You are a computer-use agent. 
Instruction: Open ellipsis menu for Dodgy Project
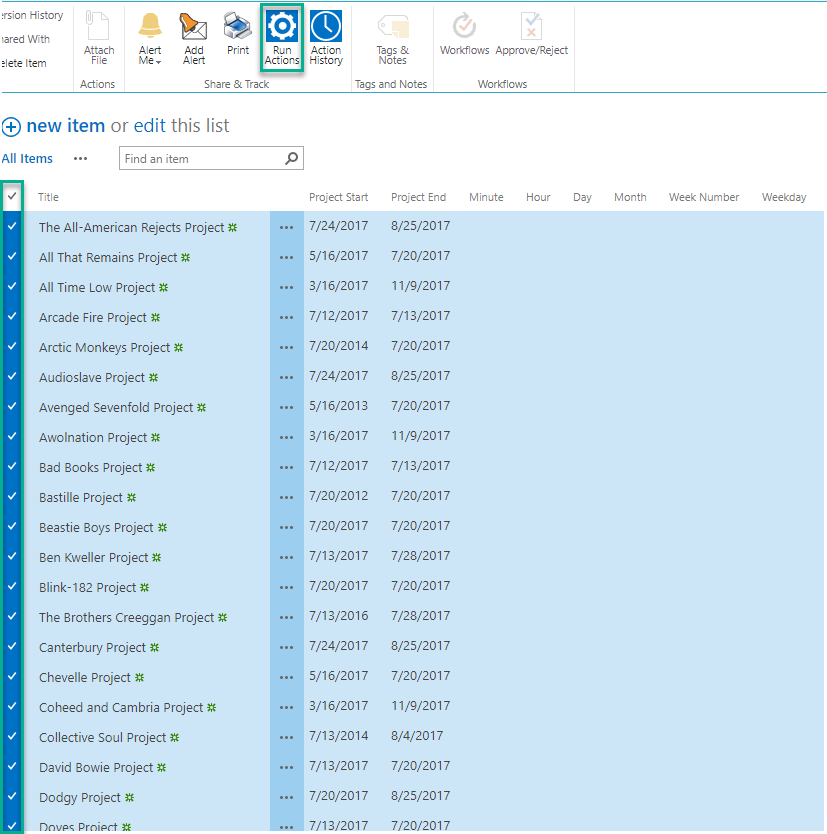(x=287, y=798)
